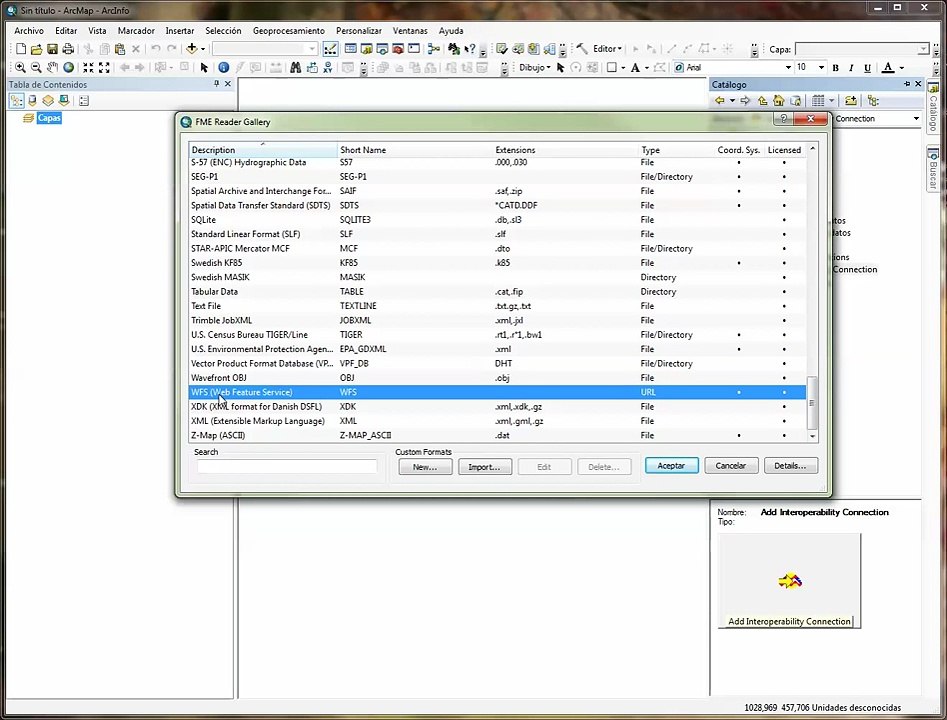Open the Personalizar menu
This screenshot has height=720, width=947.
tap(359, 30)
